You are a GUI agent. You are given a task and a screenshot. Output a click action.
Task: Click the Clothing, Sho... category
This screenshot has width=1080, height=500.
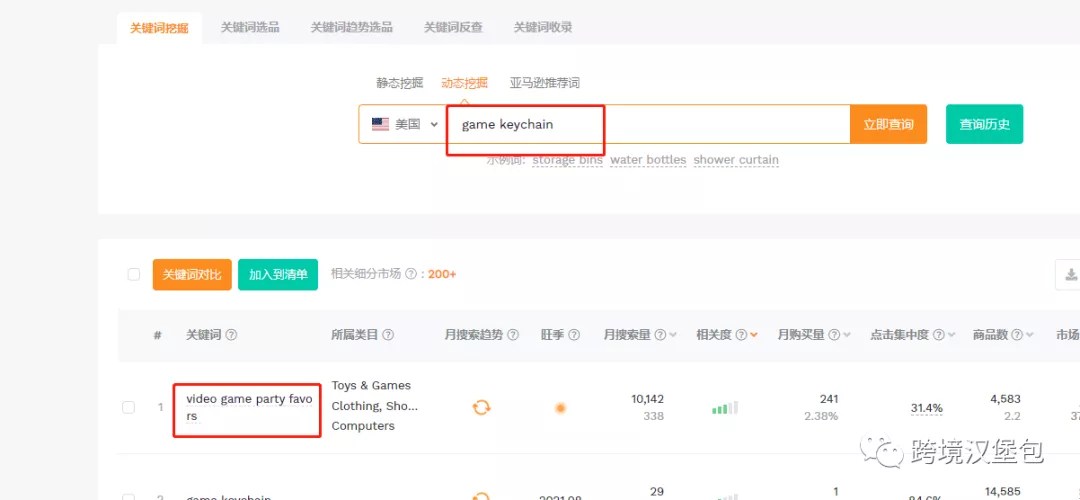tap(375, 406)
